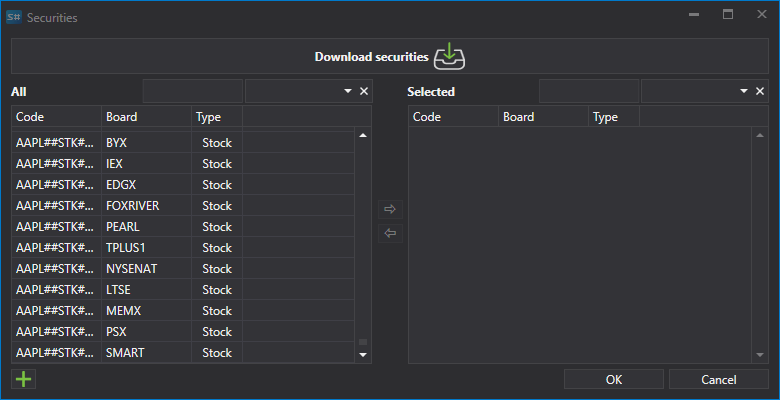
Task: Select the AAPL row with board LTSE
Action: (x=183, y=289)
